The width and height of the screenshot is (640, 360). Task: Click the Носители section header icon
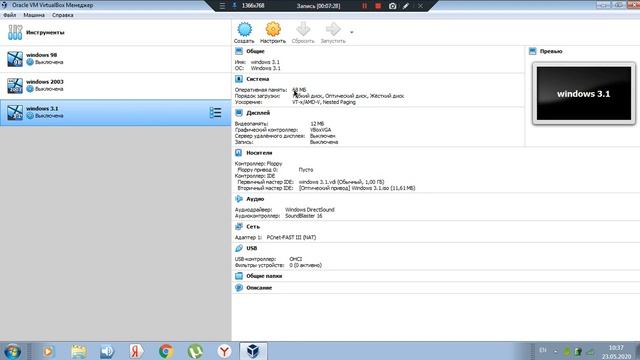pyautogui.click(x=239, y=153)
